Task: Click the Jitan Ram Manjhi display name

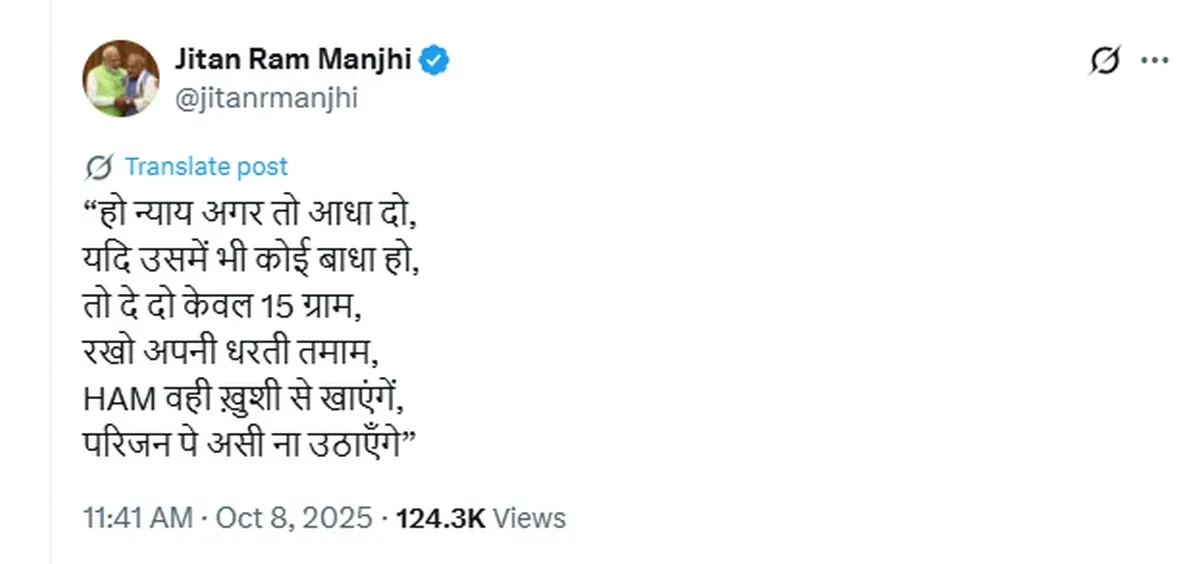Action: tap(292, 61)
